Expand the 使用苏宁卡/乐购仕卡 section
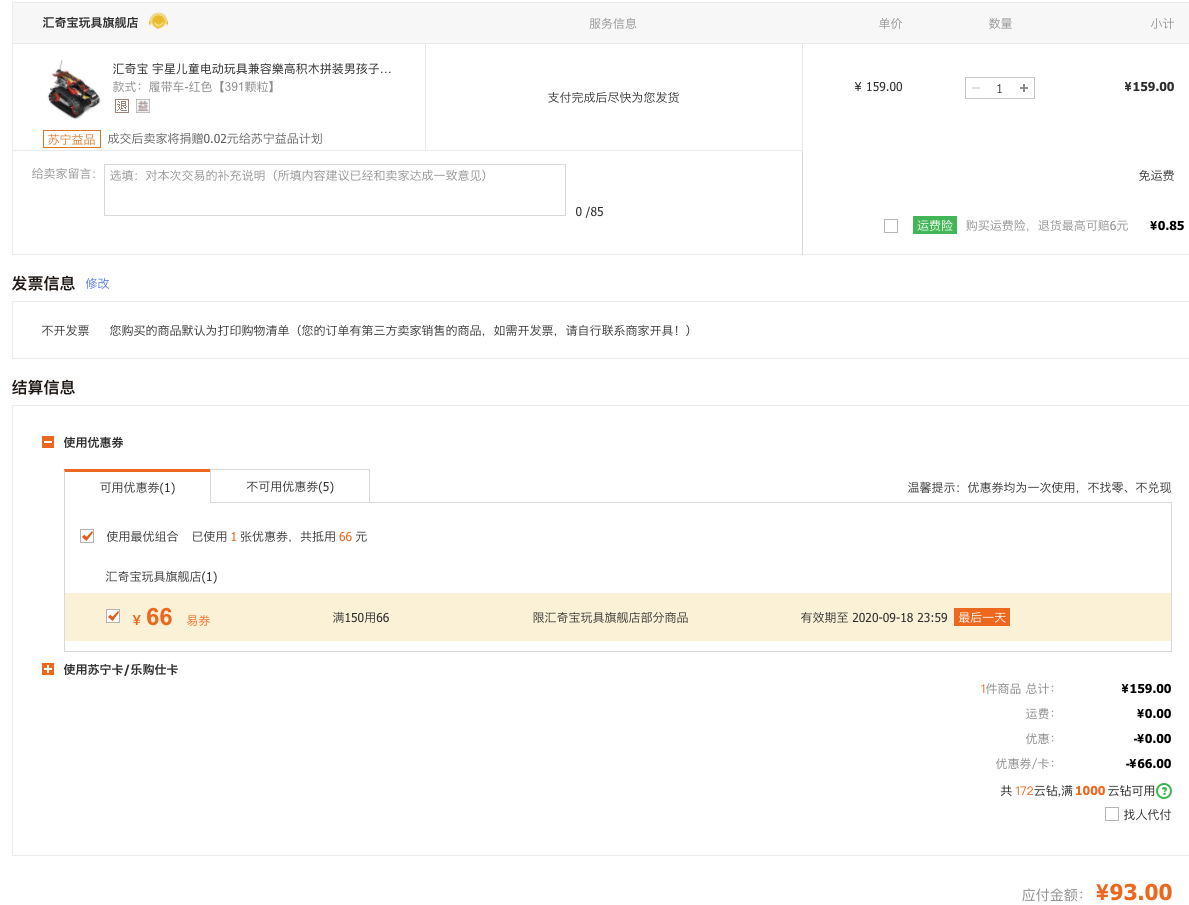Screen dimensions: 1189x905 tap(48, 669)
